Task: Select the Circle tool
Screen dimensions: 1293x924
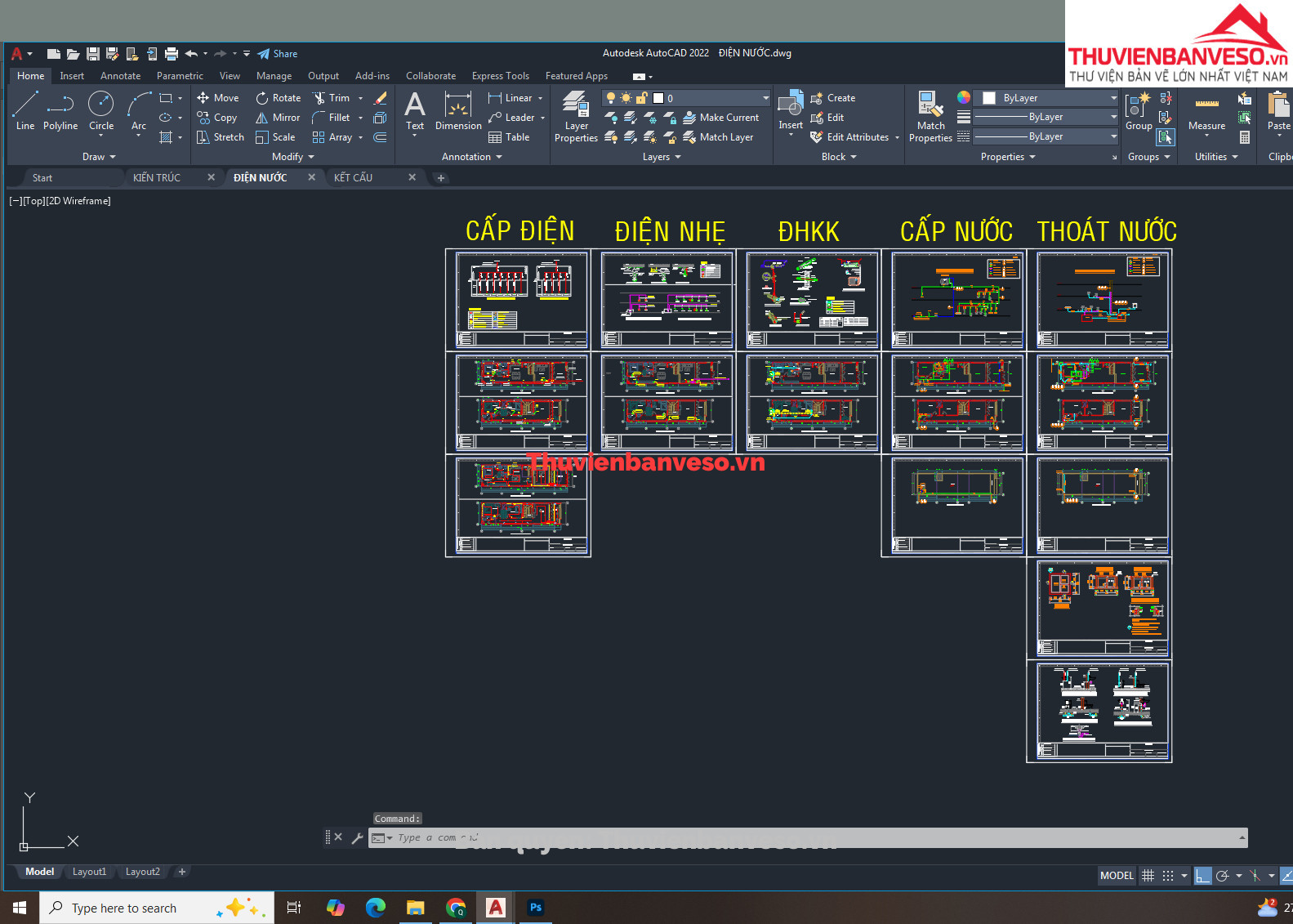Action: click(101, 110)
